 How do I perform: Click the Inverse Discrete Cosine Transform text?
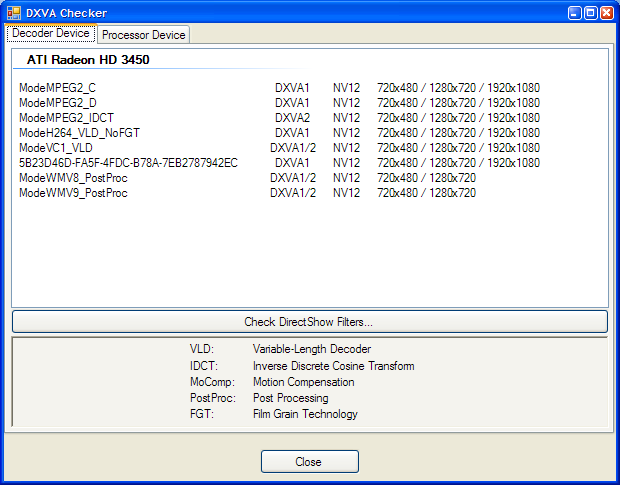coord(333,366)
